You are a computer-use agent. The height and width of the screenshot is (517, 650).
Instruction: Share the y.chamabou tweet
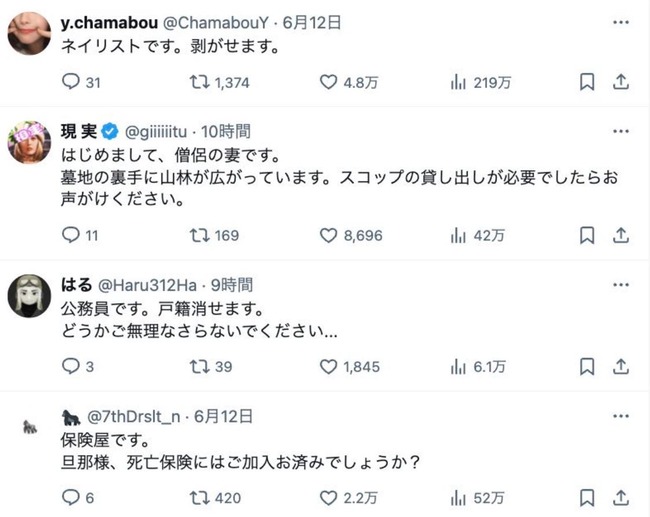tap(620, 83)
